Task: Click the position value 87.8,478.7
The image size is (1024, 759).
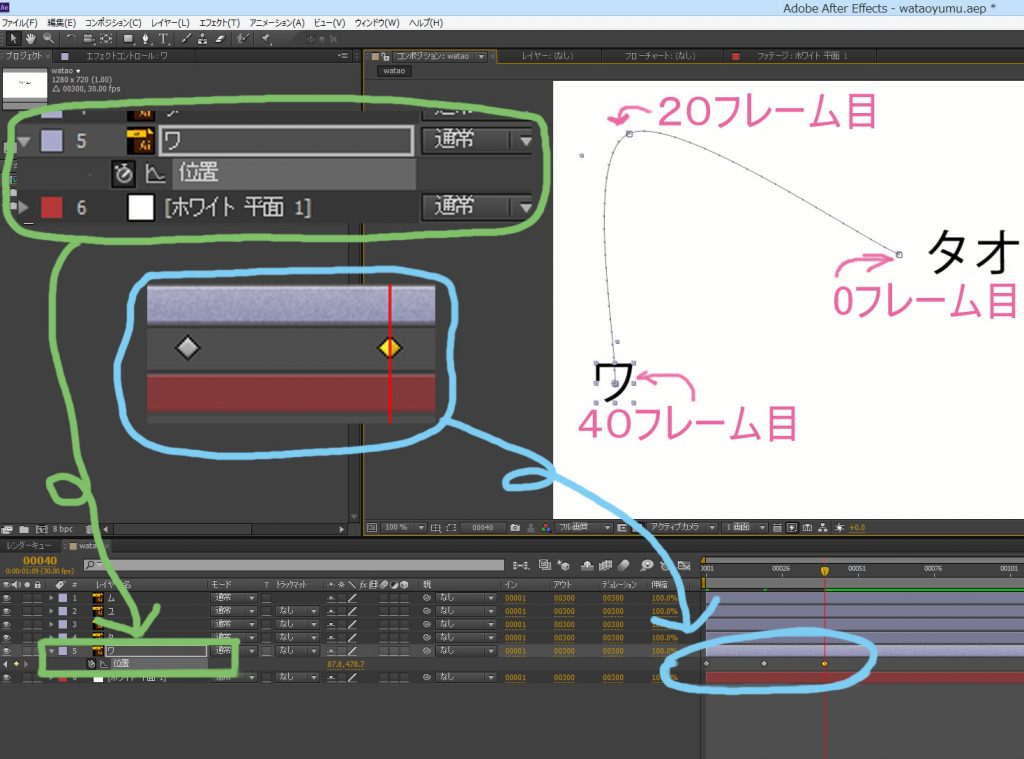Action: pyautogui.click(x=345, y=664)
